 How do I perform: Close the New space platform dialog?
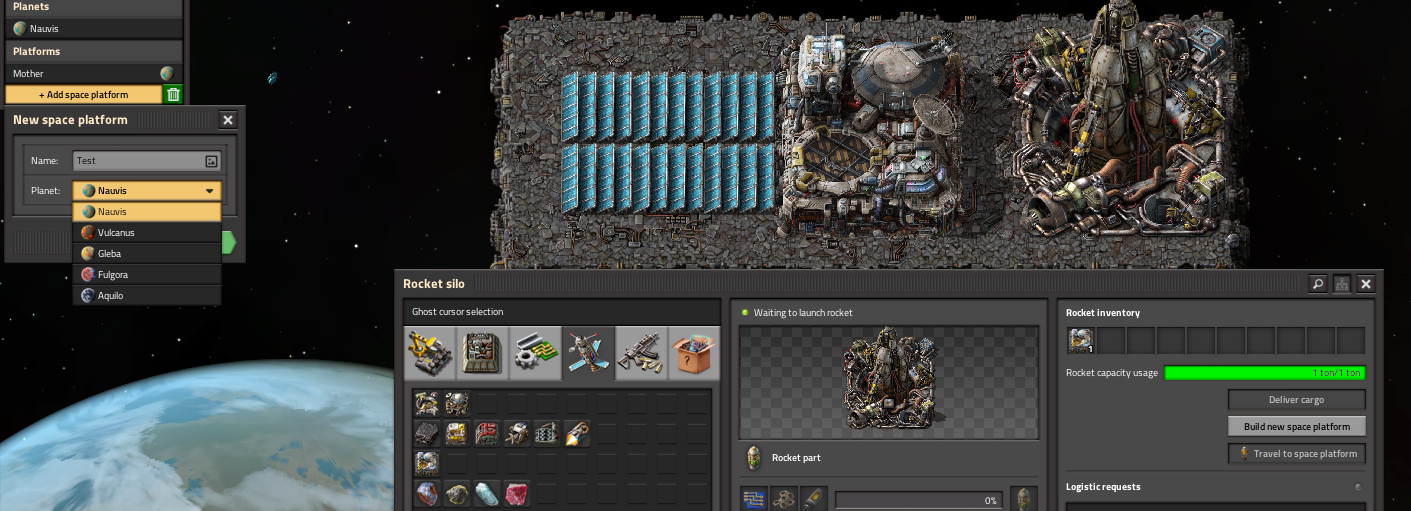[228, 120]
